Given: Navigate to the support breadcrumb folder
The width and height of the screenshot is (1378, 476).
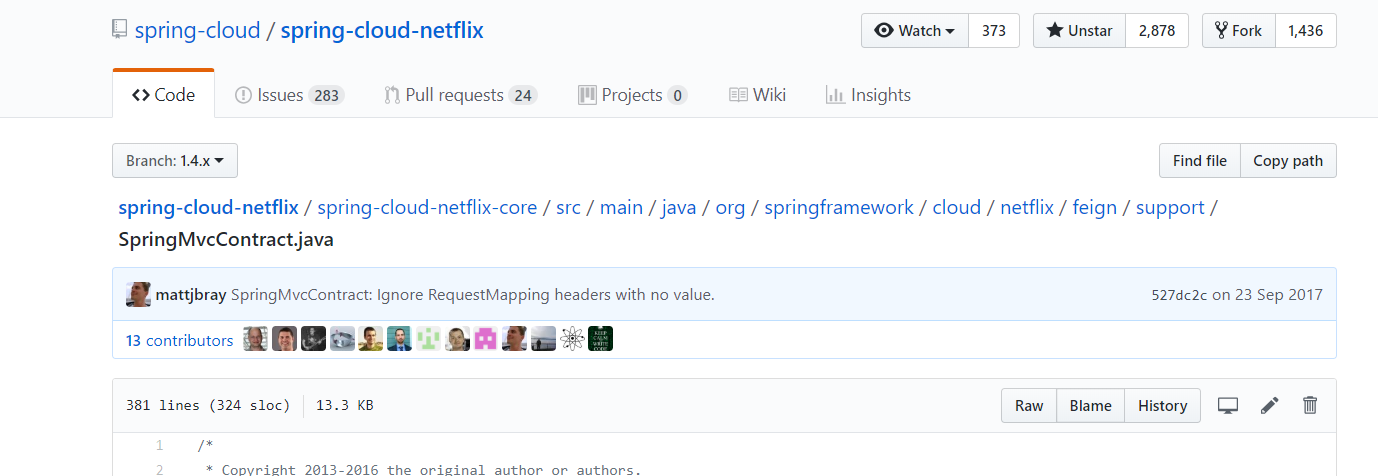Looking at the screenshot, I should coord(1170,208).
